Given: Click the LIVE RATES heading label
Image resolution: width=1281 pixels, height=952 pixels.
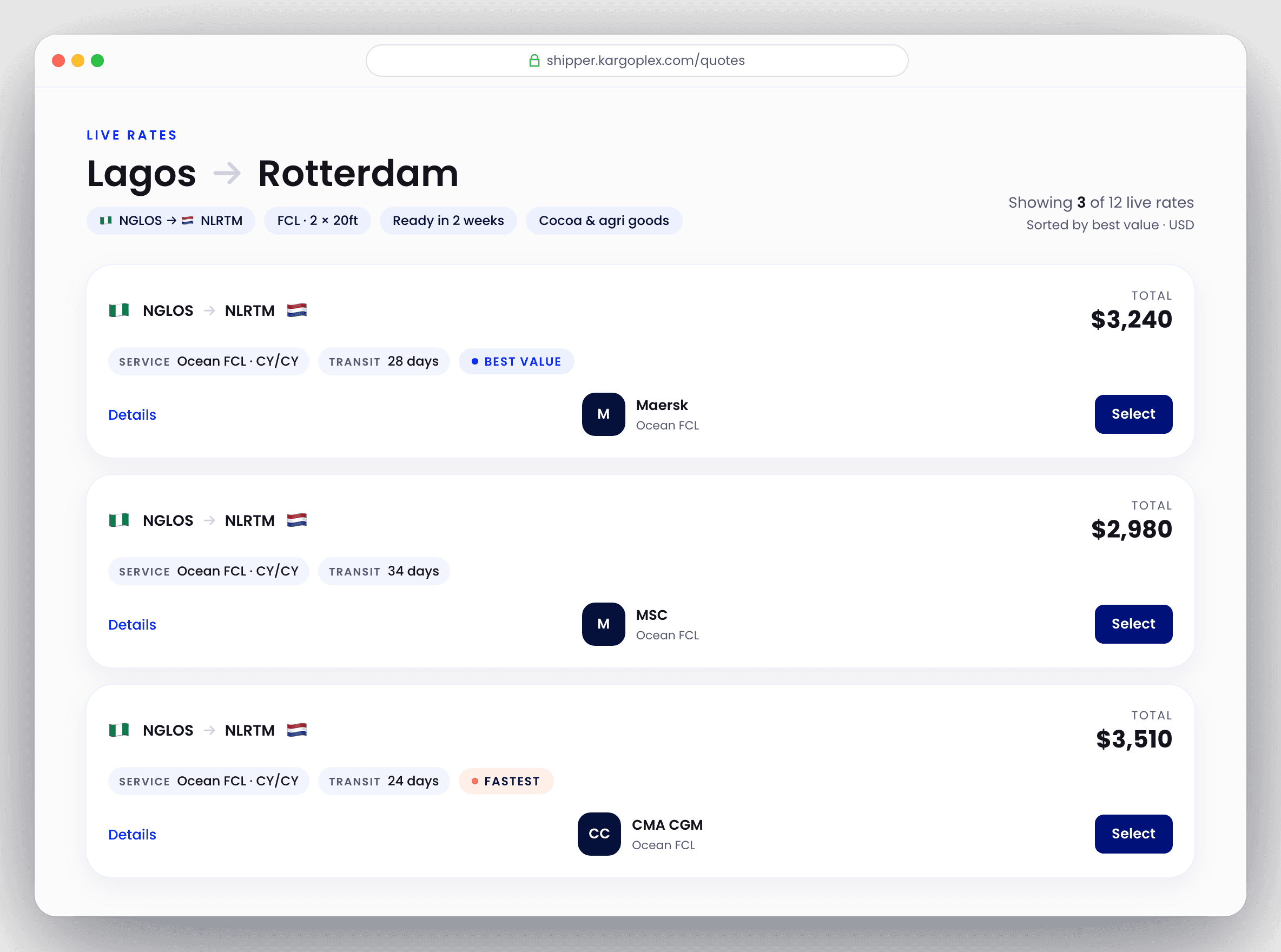Looking at the screenshot, I should (132, 135).
